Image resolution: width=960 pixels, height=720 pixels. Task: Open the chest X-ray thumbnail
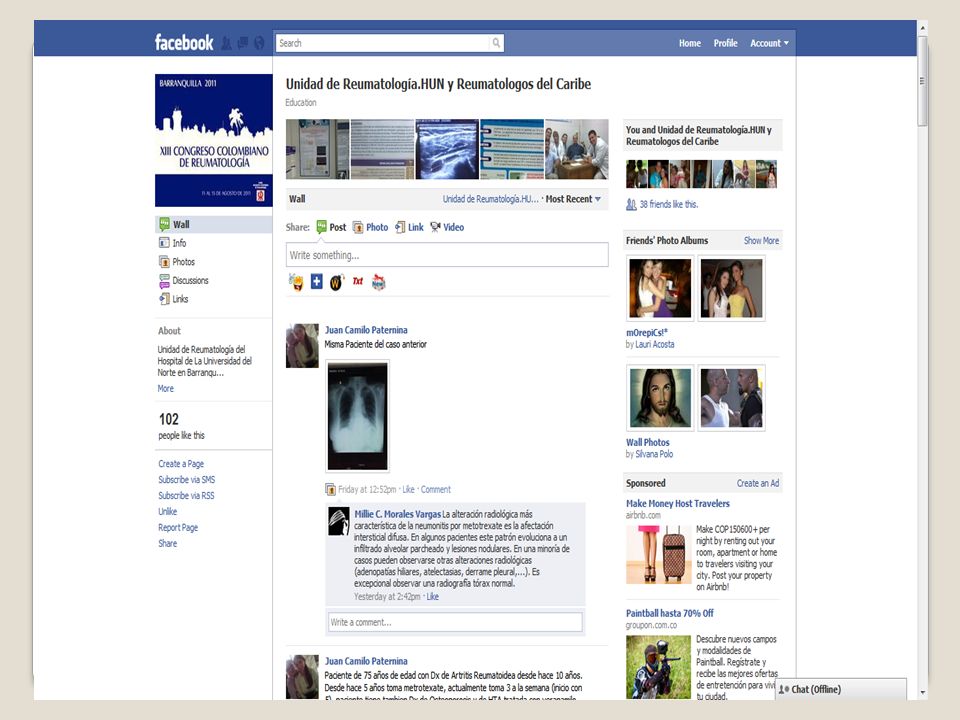(358, 416)
